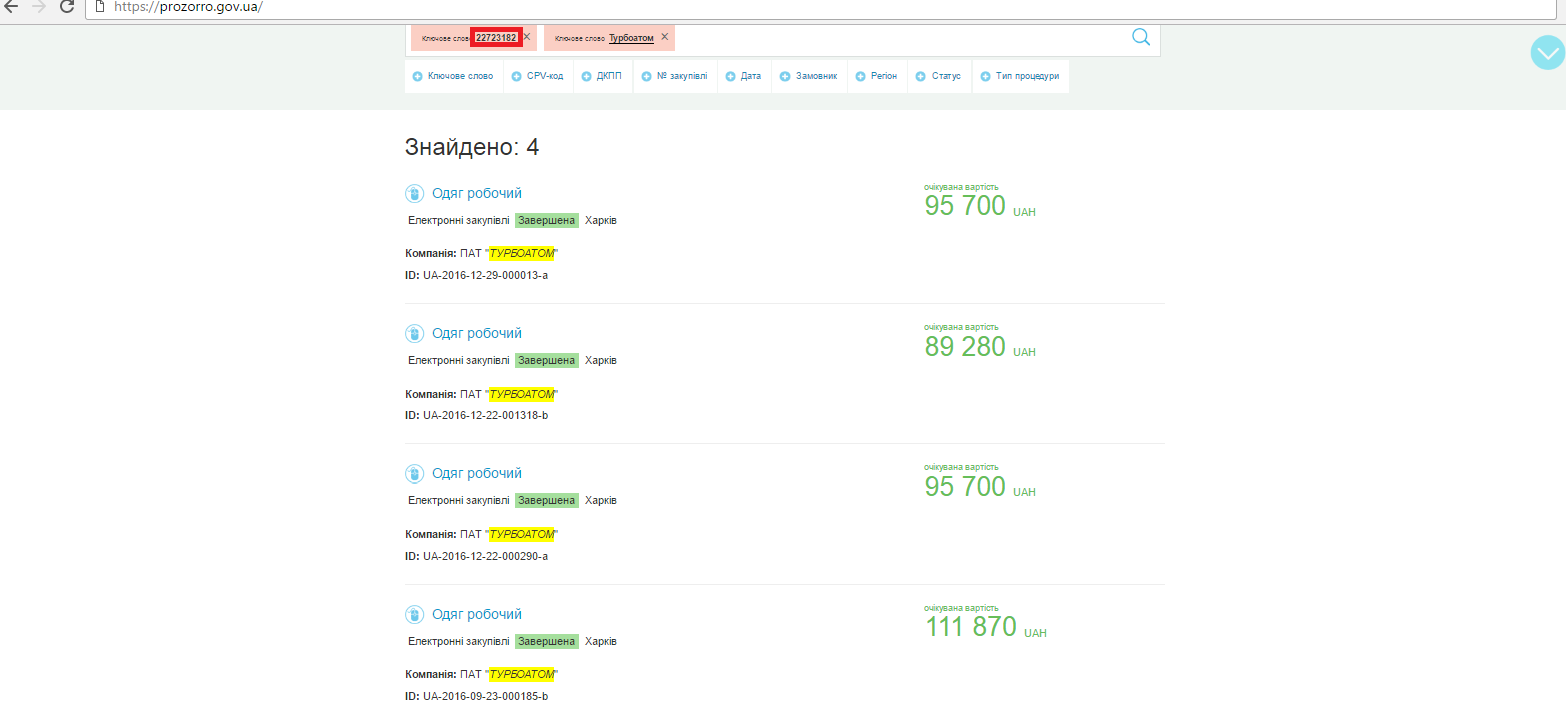Click the round blue down-arrow button
The width and height of the screenshot is (1566, 716).
[x=1547, y=52]
